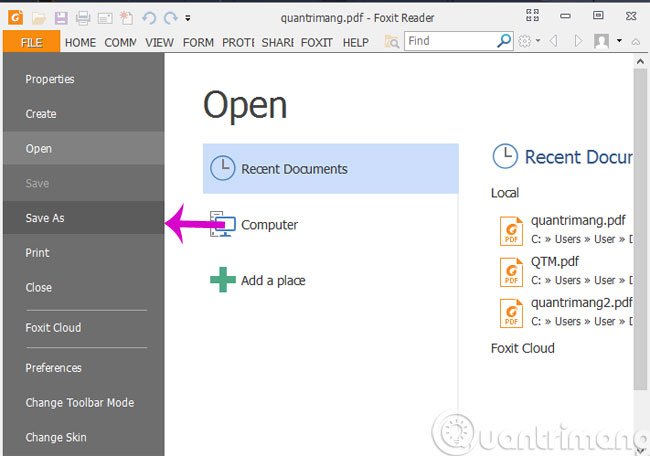Click the vertical scrollbar thumb
650x456 pixels.
[640, 229]
